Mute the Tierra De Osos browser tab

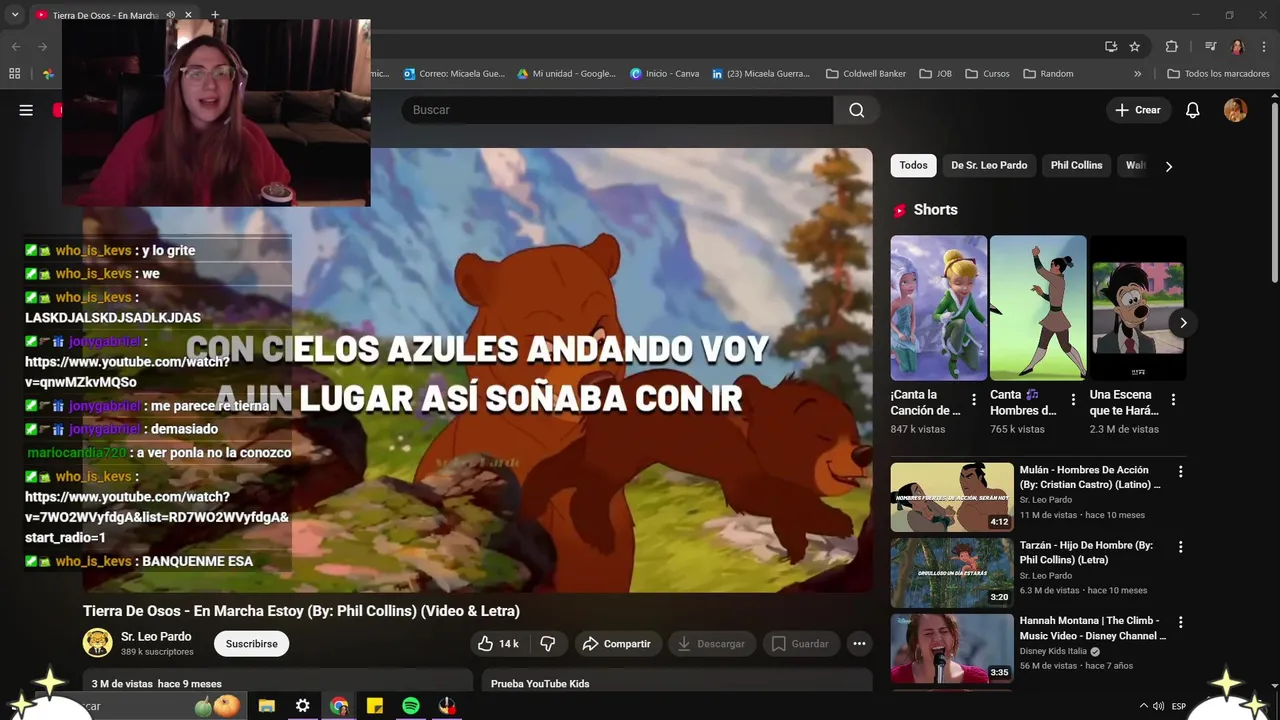170,15
